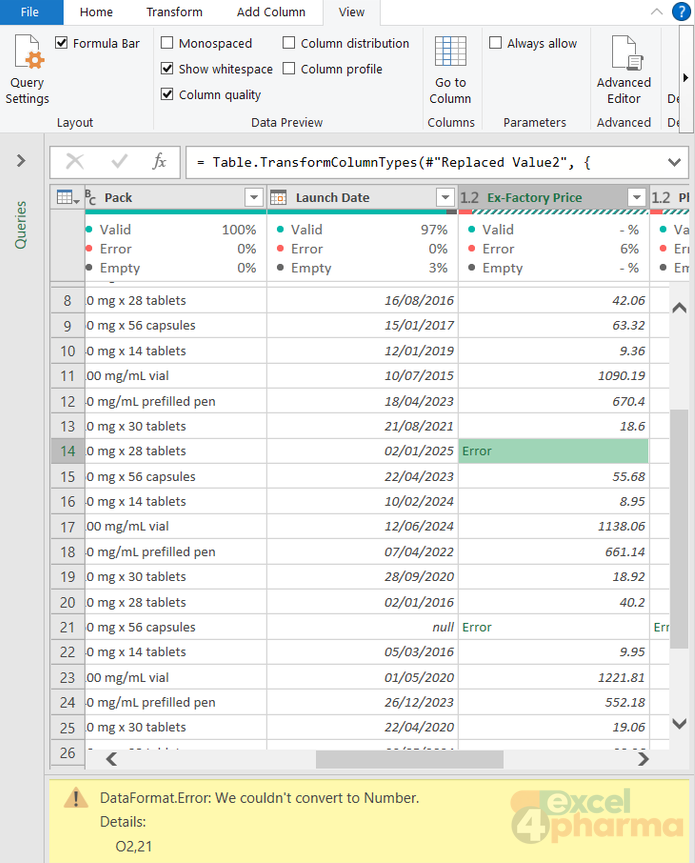Select row number 14
695x863 pixels.
click(68, 451)
